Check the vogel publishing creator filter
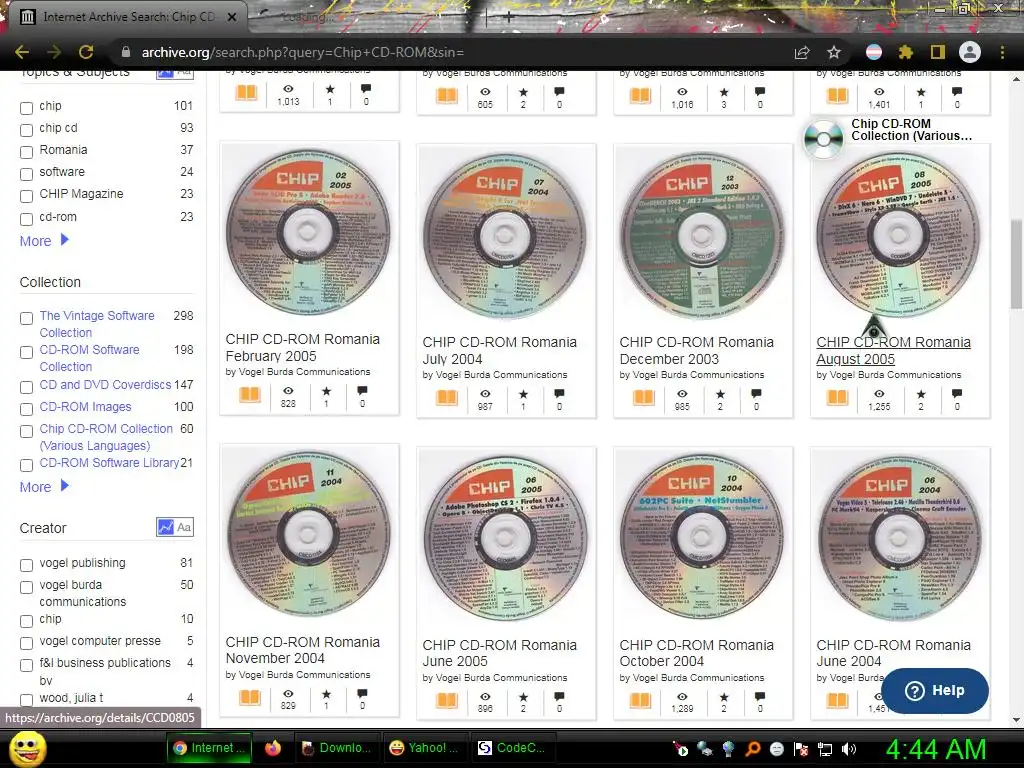Viewport: 1024px width, 768px height. coord(26,565)
